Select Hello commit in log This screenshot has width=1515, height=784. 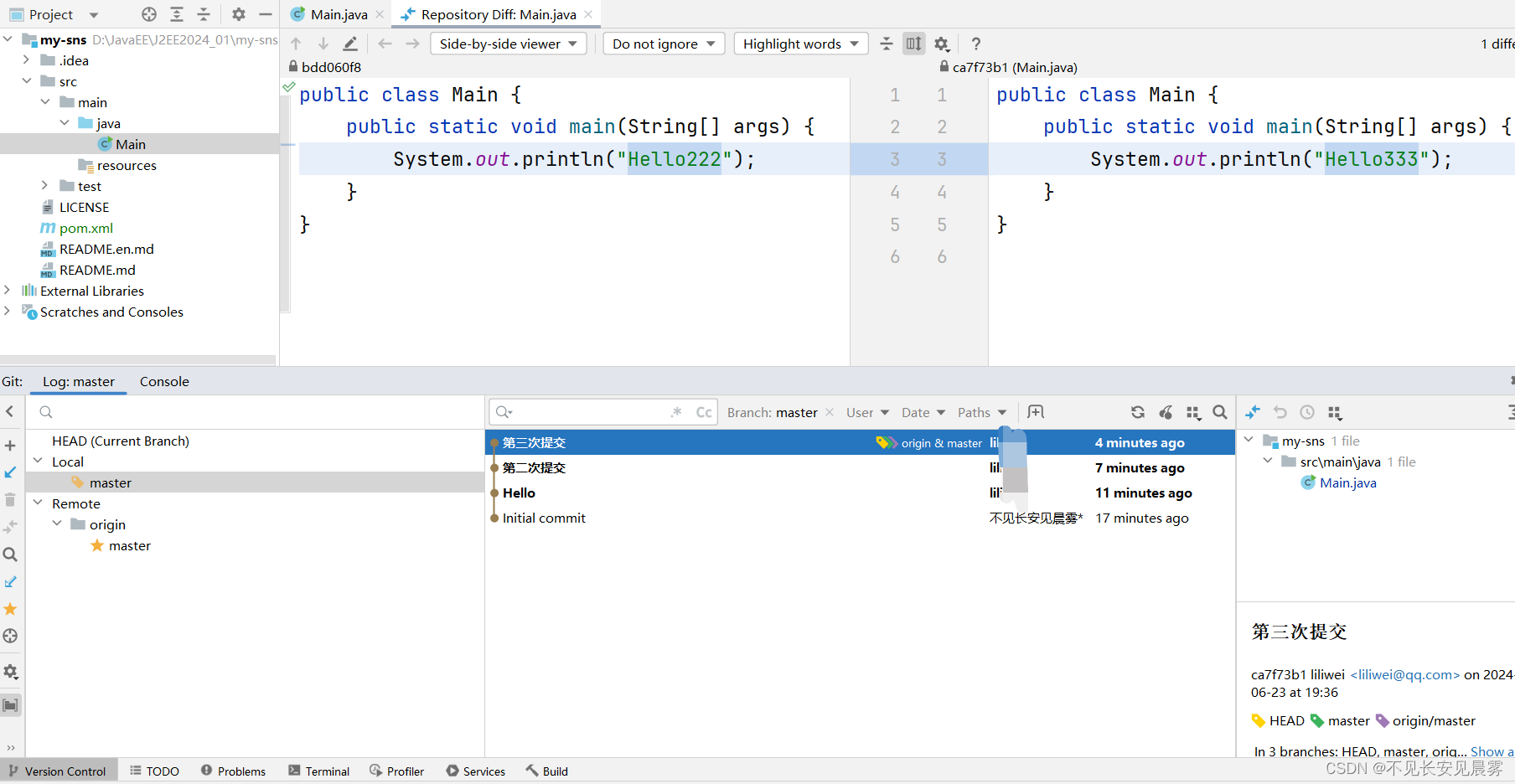click(860, 493)
